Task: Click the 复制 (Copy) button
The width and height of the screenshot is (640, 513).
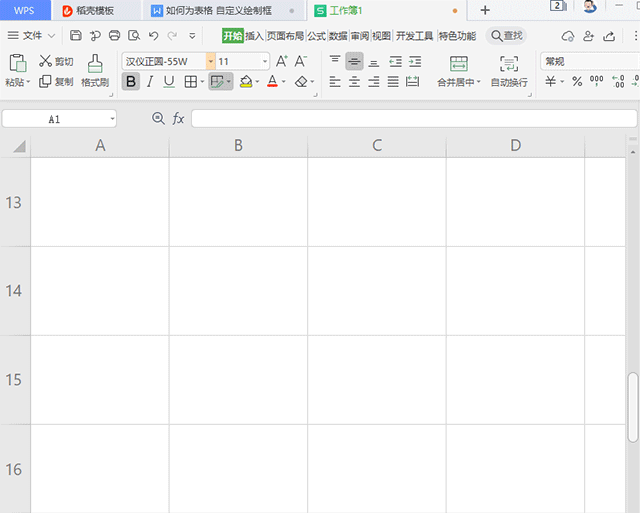Action: (56, 81)
